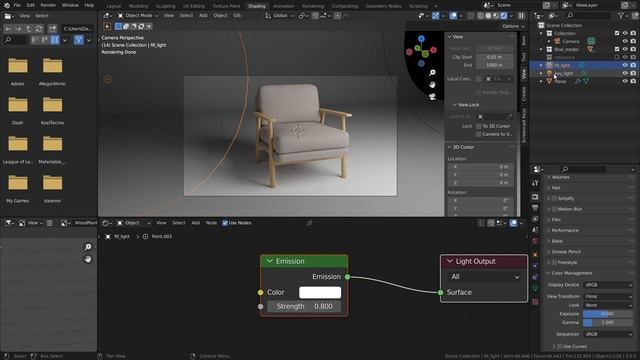Select key_light in the outliner
Screen dimensions: 640x360
click(x=564, y=73)
